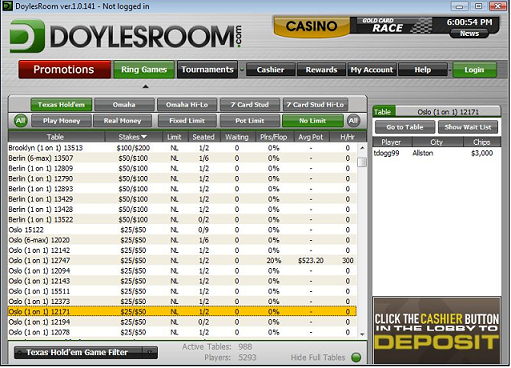The width and height of the screenshot is (511, 368).
Task: Click the $523.20 average pot cell
Action: tap(311, 260)
